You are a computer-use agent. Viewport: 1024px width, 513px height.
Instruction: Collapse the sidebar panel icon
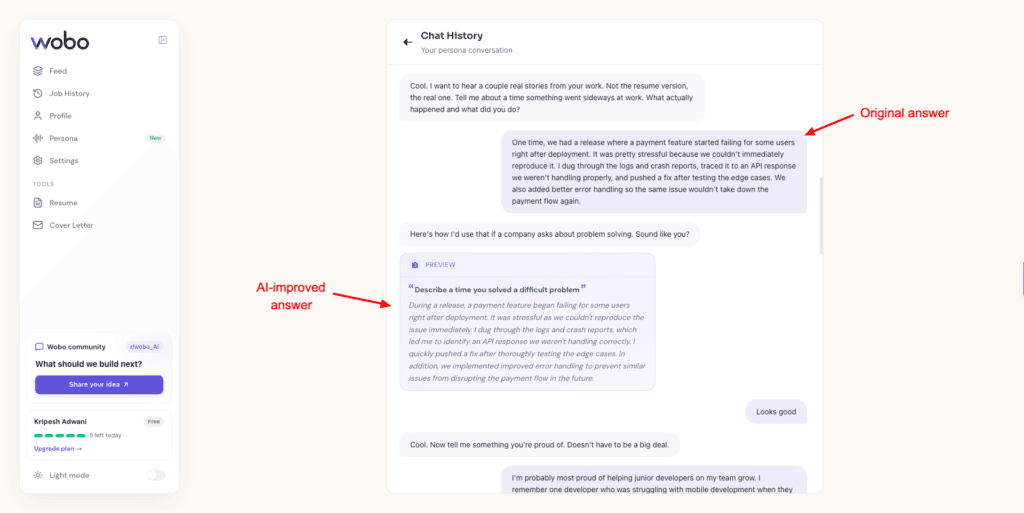click(163, 40)
